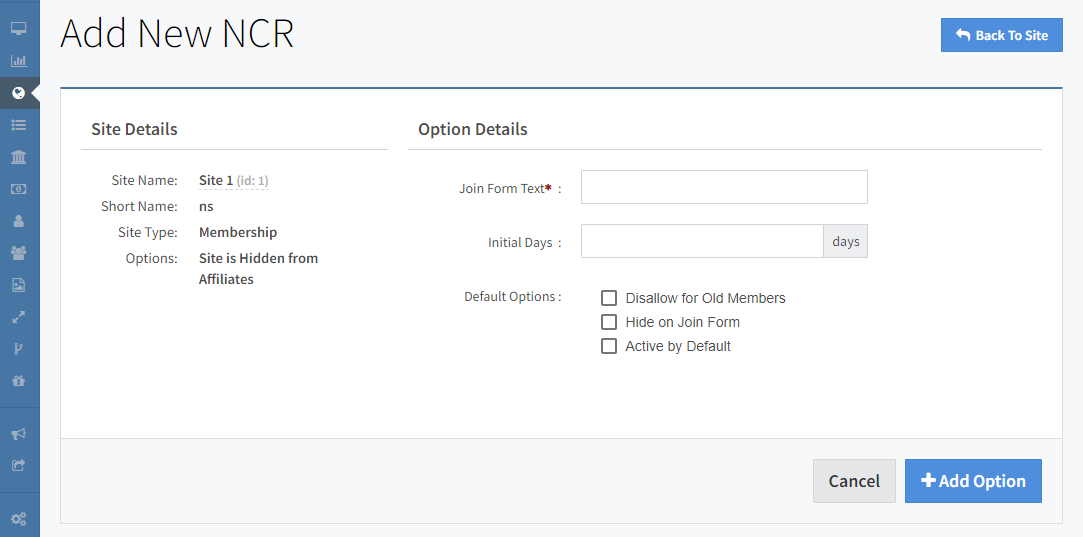Image resolution: width=1083 pixels, height=537 pixels.
Task: Open the bar chart reports icon
Action: [18, 61]
